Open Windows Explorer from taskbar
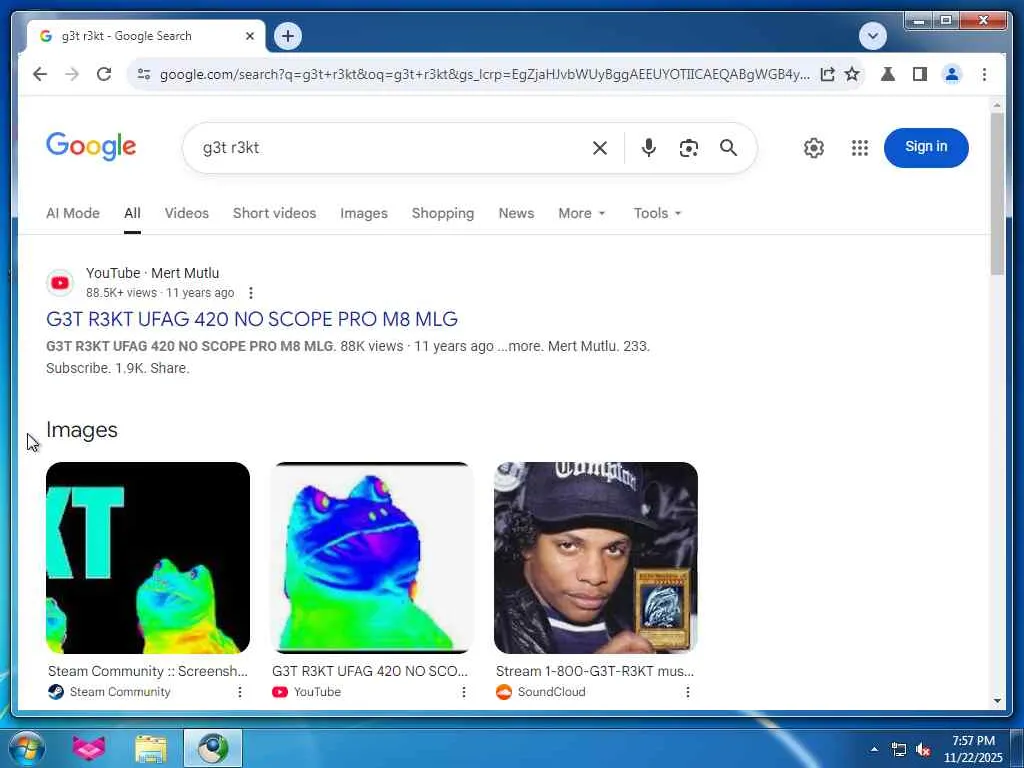Viewport: 1024px width, 768px height. tap(151, 748)
